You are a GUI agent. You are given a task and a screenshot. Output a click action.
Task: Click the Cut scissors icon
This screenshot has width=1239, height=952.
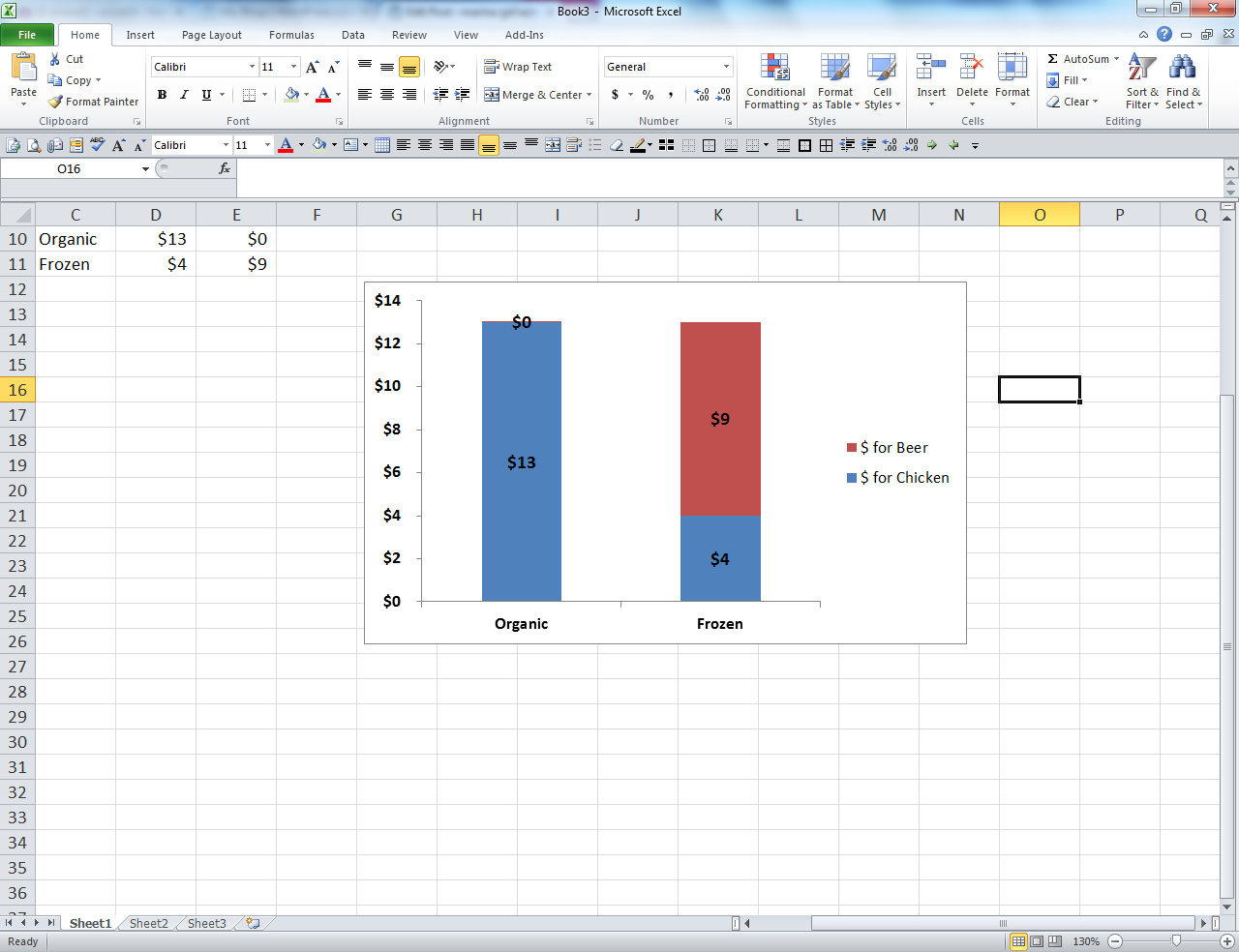(55, 59)
